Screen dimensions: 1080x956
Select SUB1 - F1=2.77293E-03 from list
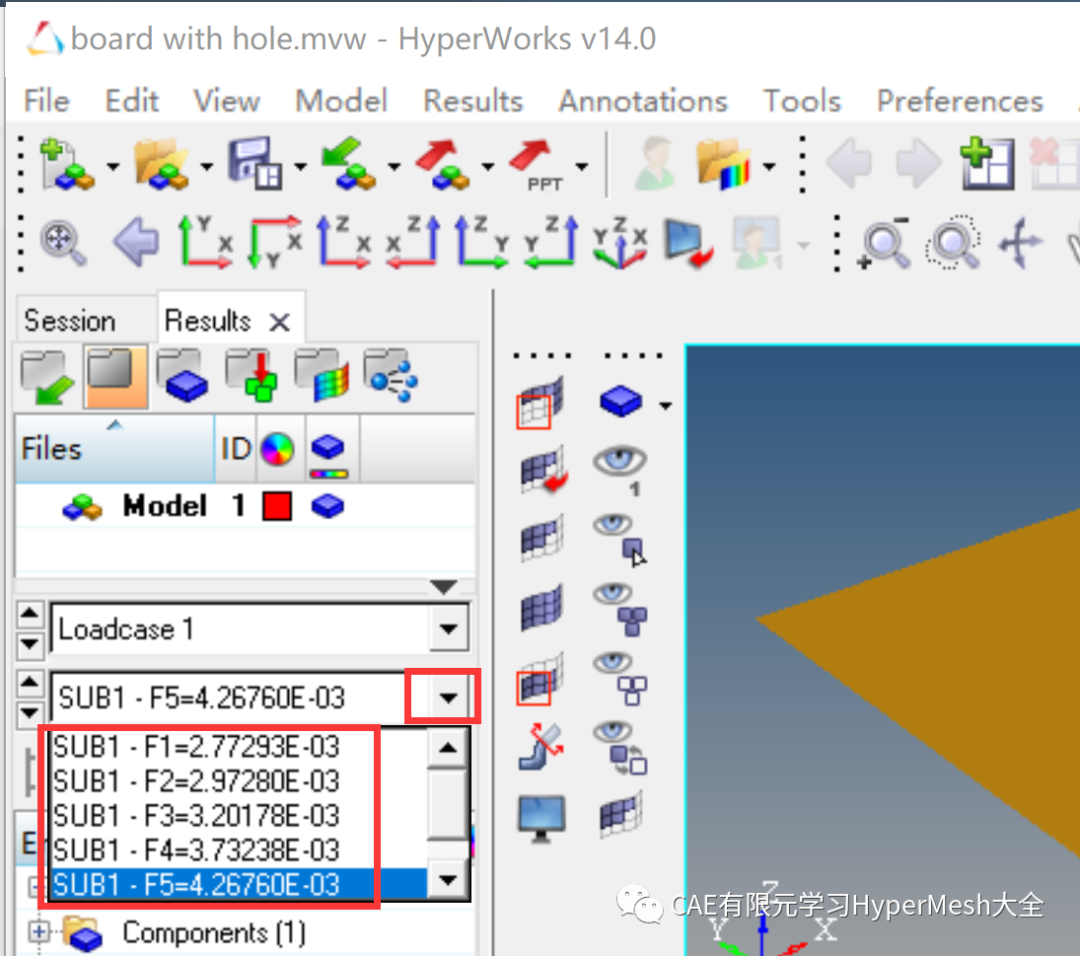[x=197, y=747]
